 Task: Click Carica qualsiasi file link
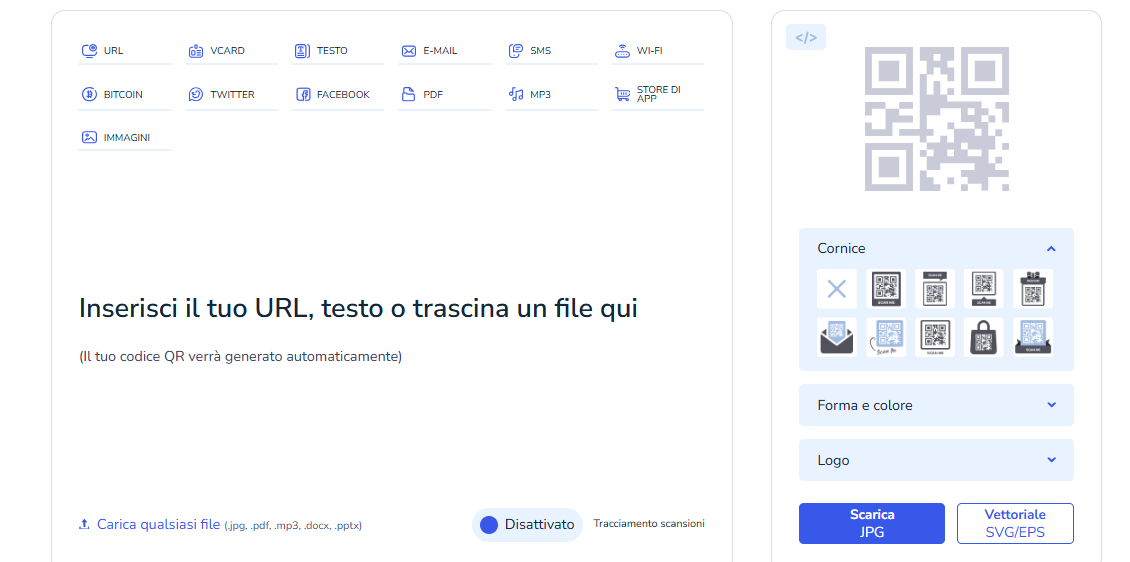(x=159, y=525)
